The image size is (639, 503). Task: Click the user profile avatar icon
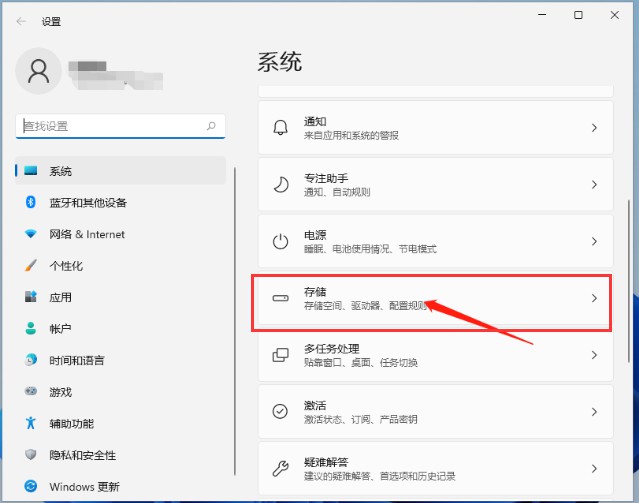(39, 70)
